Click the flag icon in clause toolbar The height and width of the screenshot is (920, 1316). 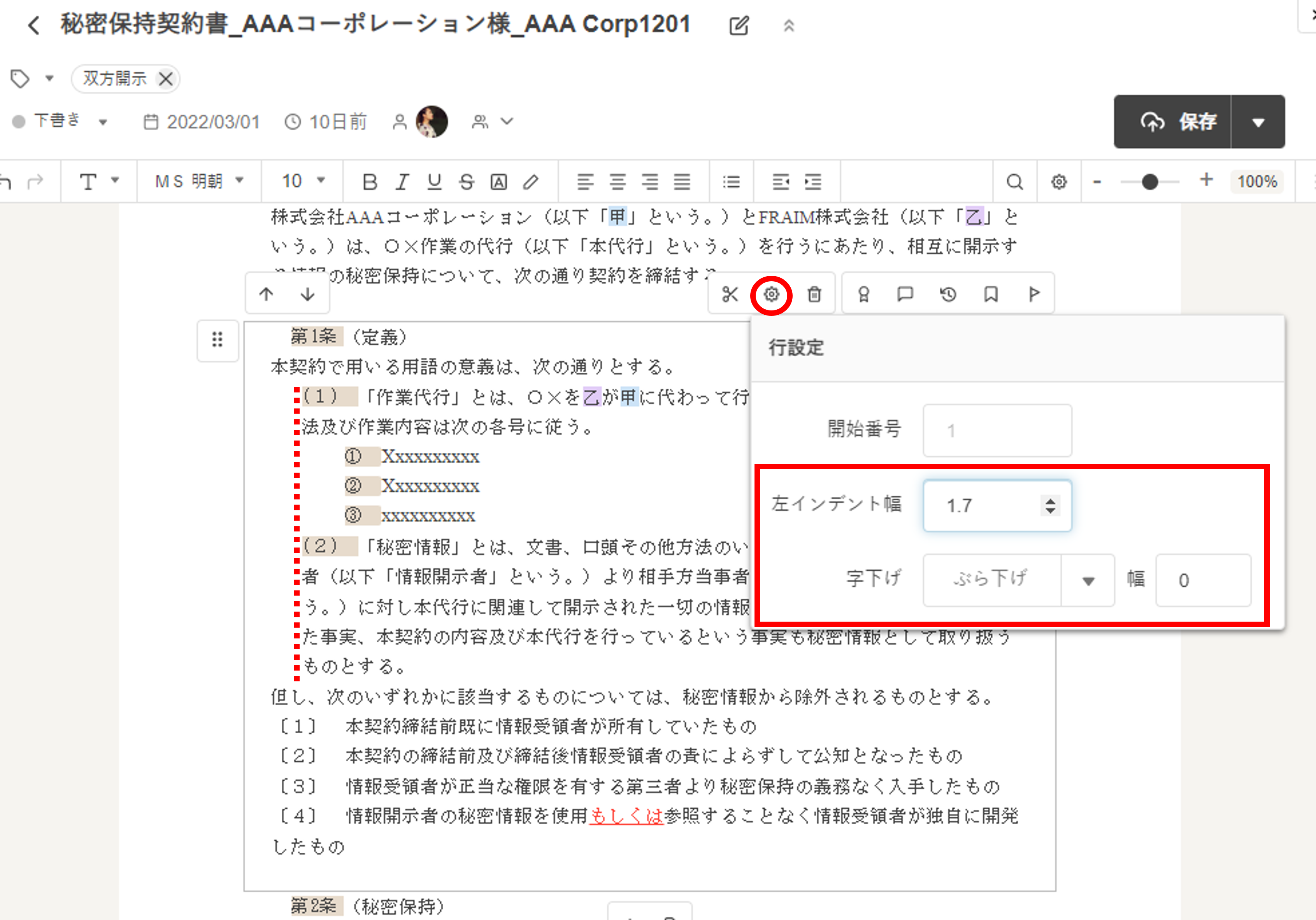click(x=1034, y=294)
